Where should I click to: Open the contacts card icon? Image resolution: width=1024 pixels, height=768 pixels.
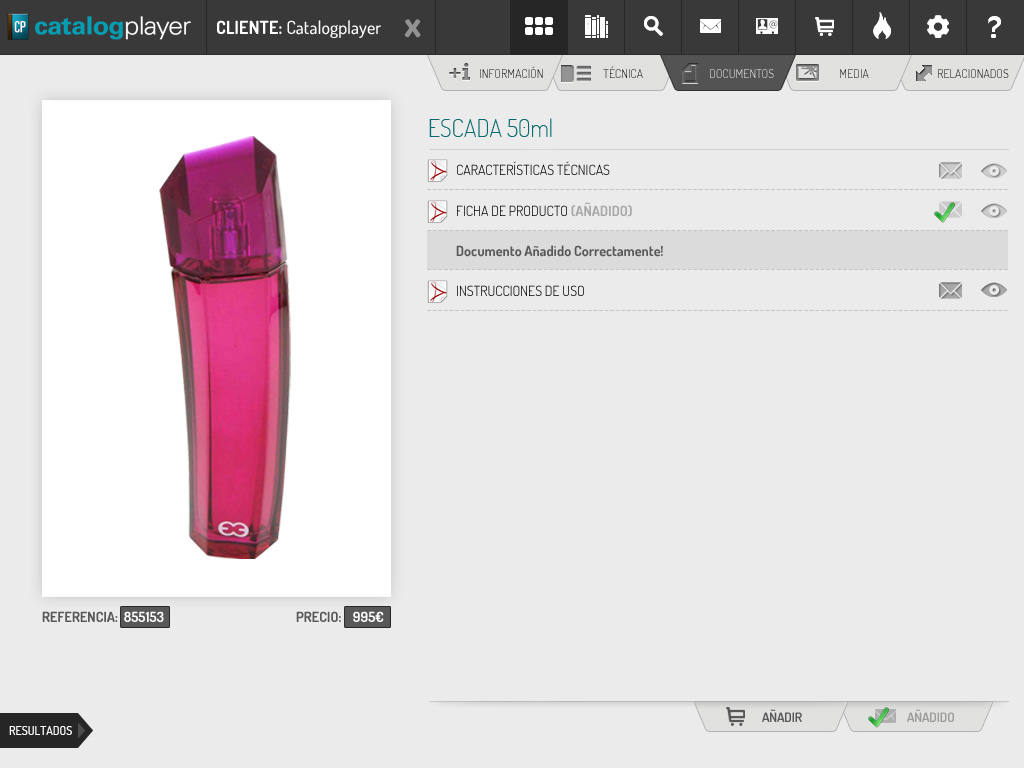[x=767, y=27]
